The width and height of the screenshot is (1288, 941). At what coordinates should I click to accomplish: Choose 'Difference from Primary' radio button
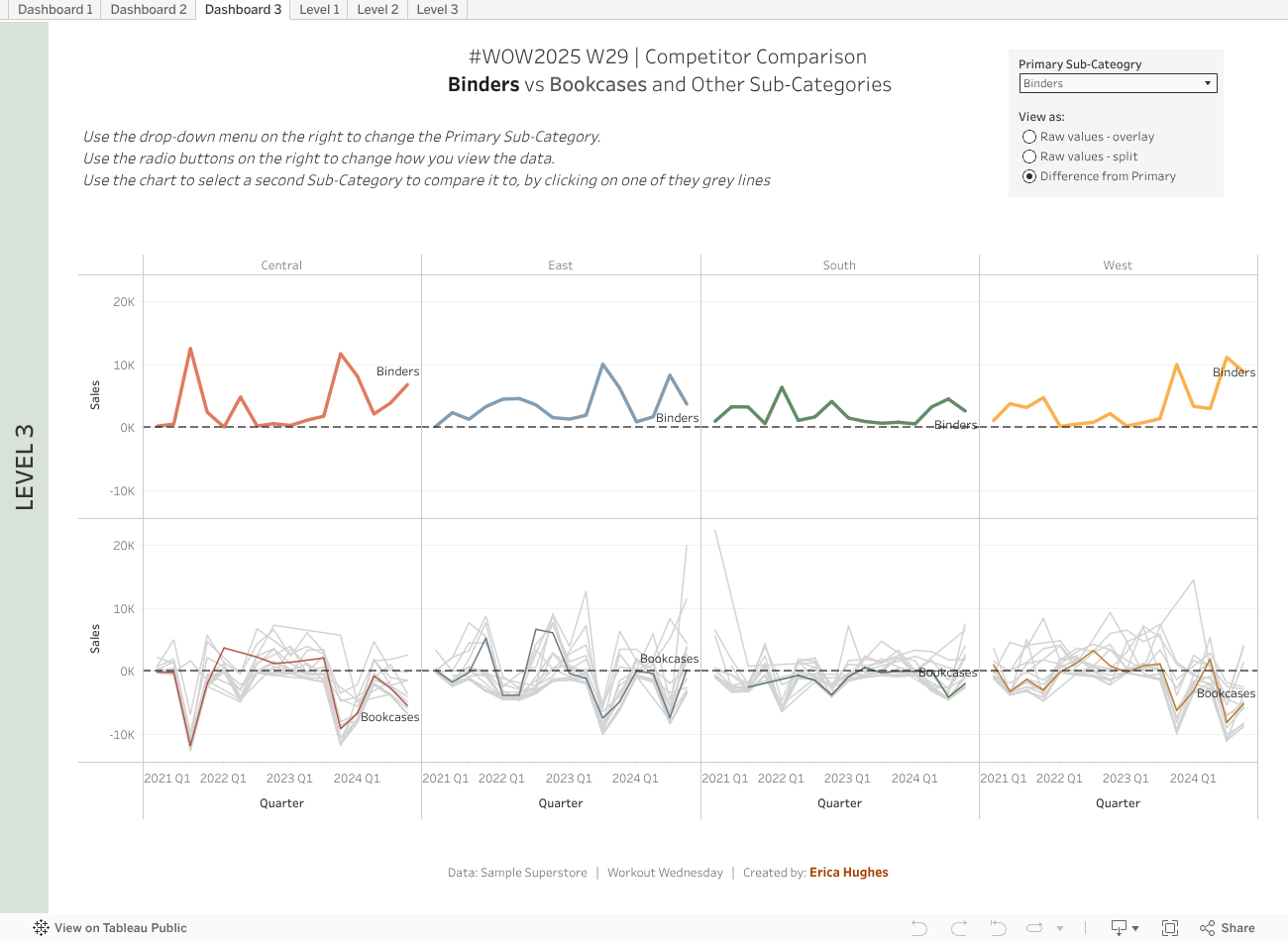pos(1029,176)
